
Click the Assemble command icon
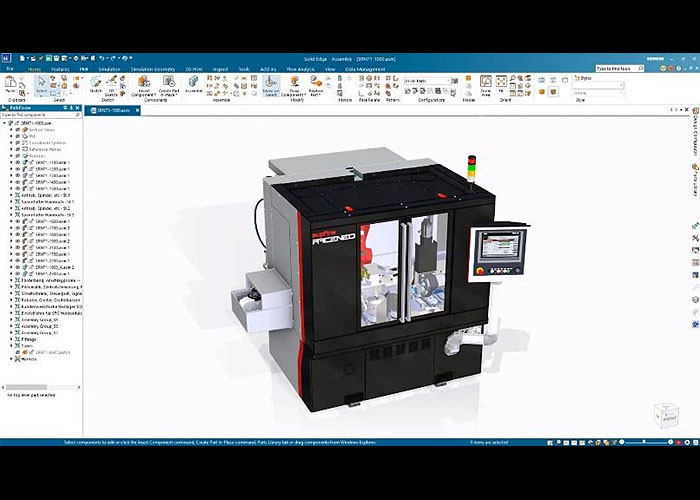(x=194, y=81)
